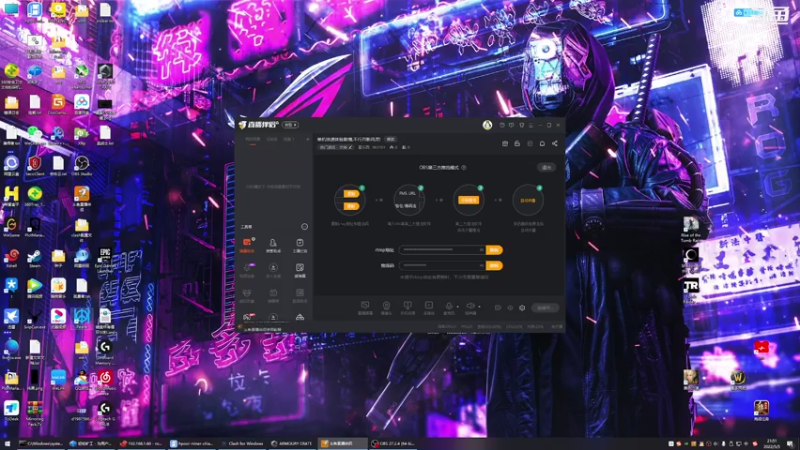
Task: Click the record icon left of the eye icon
Action: 498,308
